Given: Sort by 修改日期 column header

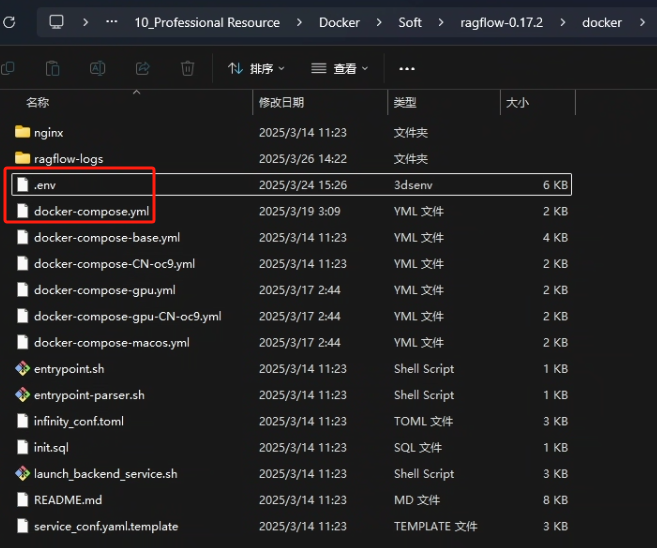Looking at the screenshot, I should point(281,103).
